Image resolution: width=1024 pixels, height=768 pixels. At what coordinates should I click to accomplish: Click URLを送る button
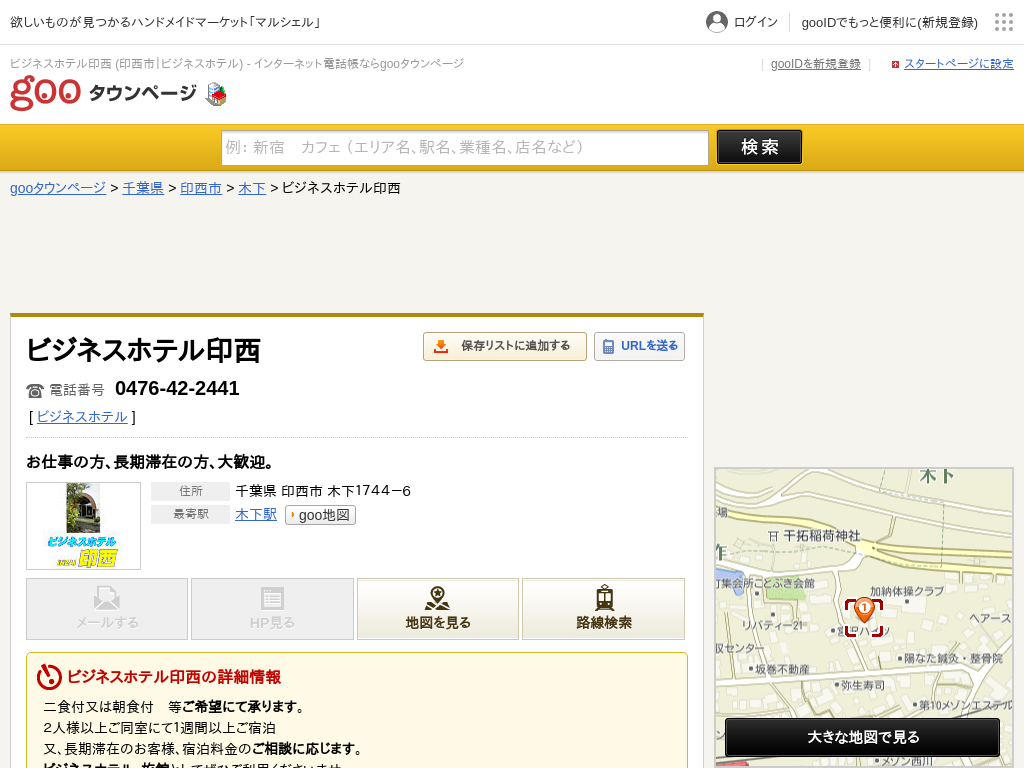tap(639, 346)
